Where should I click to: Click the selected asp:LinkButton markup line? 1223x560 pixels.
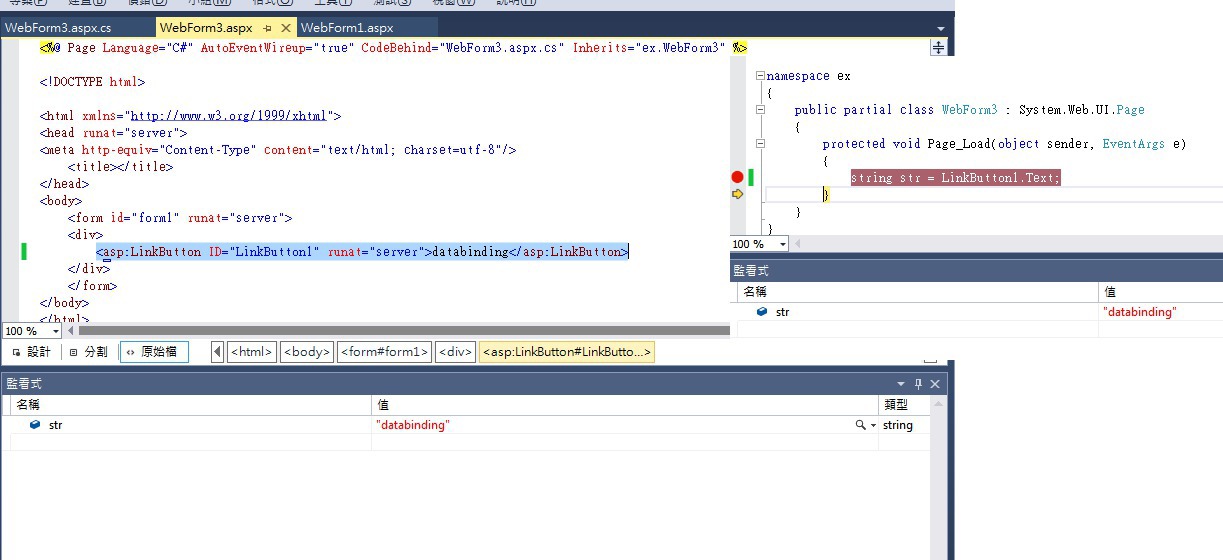tap(362, 252)
